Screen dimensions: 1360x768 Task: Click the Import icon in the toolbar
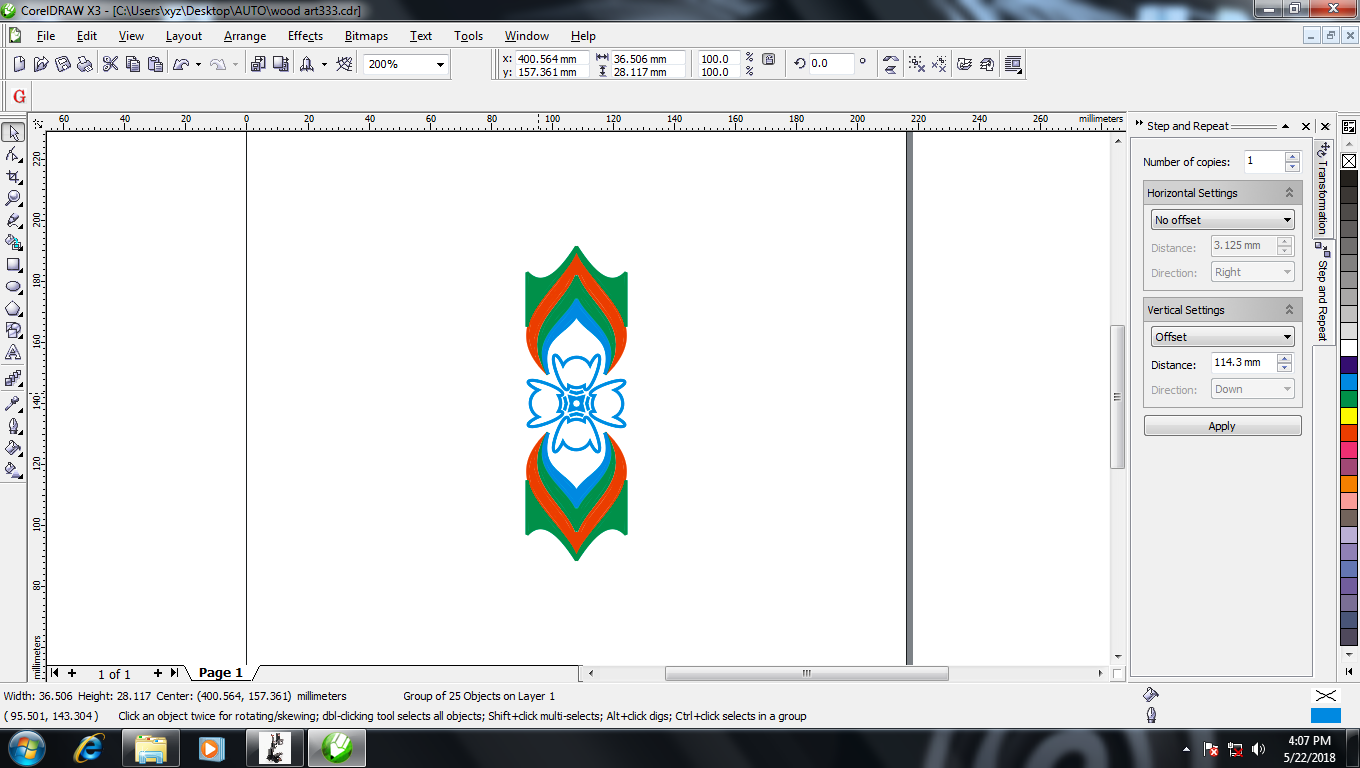point(258,64)
